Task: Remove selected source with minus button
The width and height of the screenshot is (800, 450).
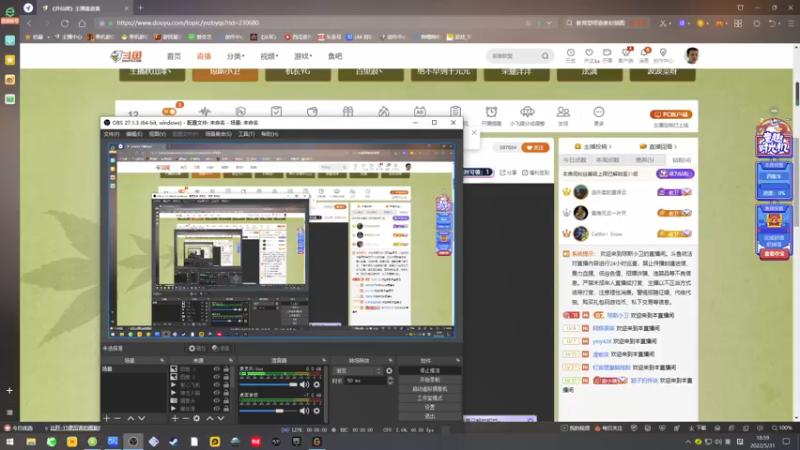Action: (x=185, y=418)
